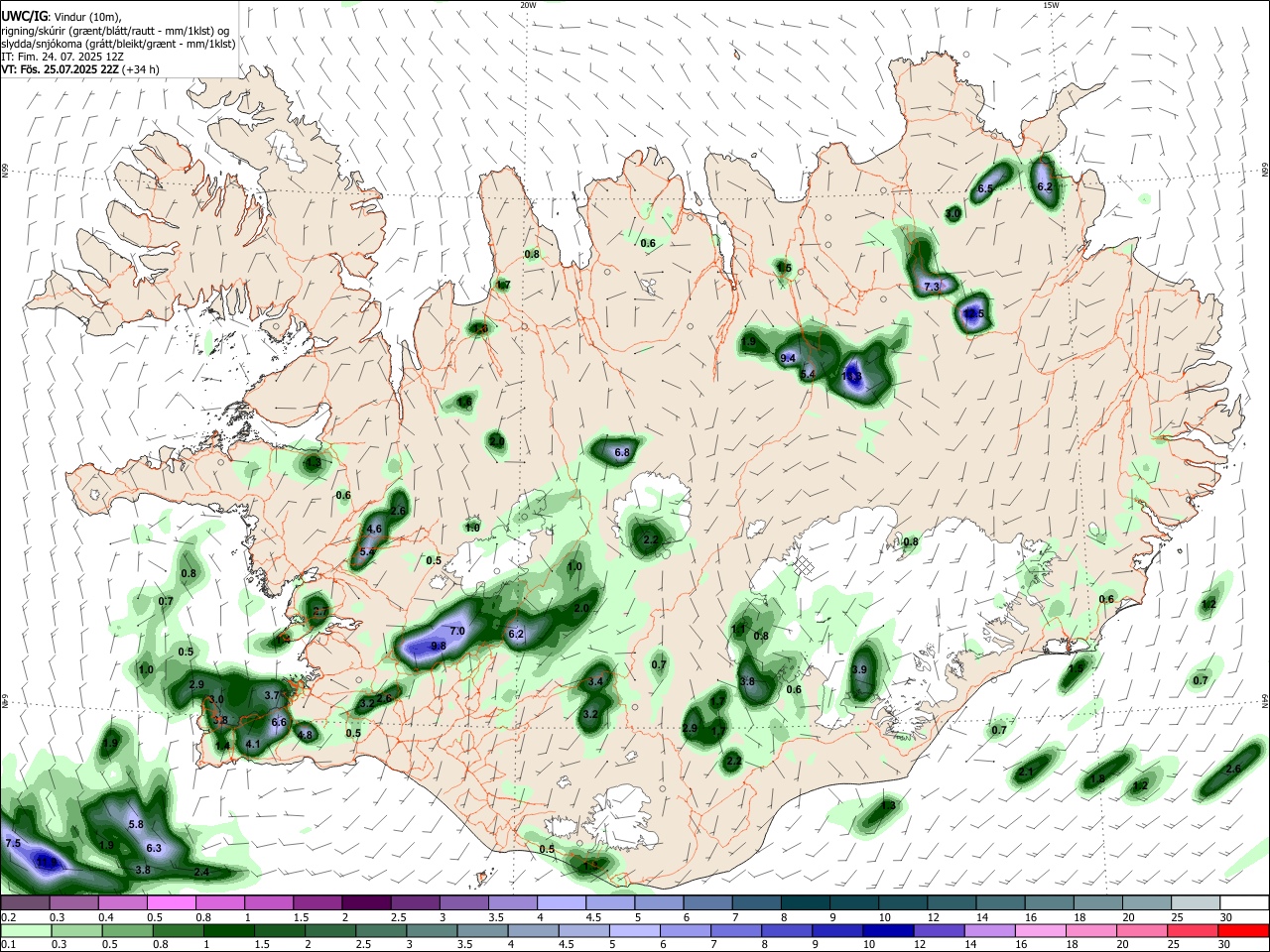Select the 6.5 precipitation value
This screenshot has width=1270, height=952.
(985, 188)
